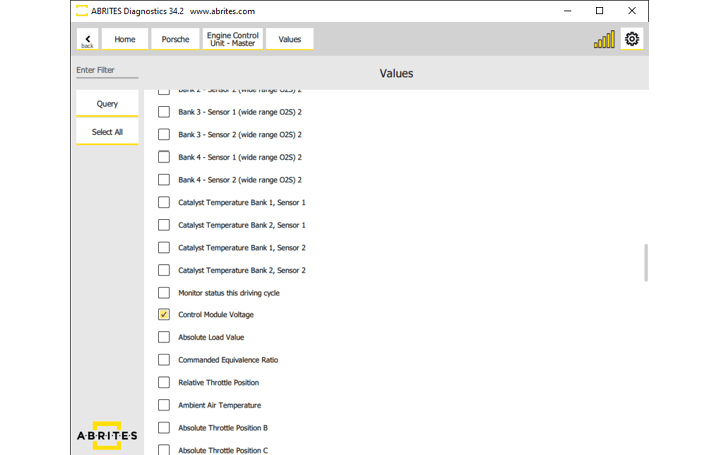Viewport: 719px width, 455px height.
Task: Open the settings gear icon
Action: click(631, 39)
